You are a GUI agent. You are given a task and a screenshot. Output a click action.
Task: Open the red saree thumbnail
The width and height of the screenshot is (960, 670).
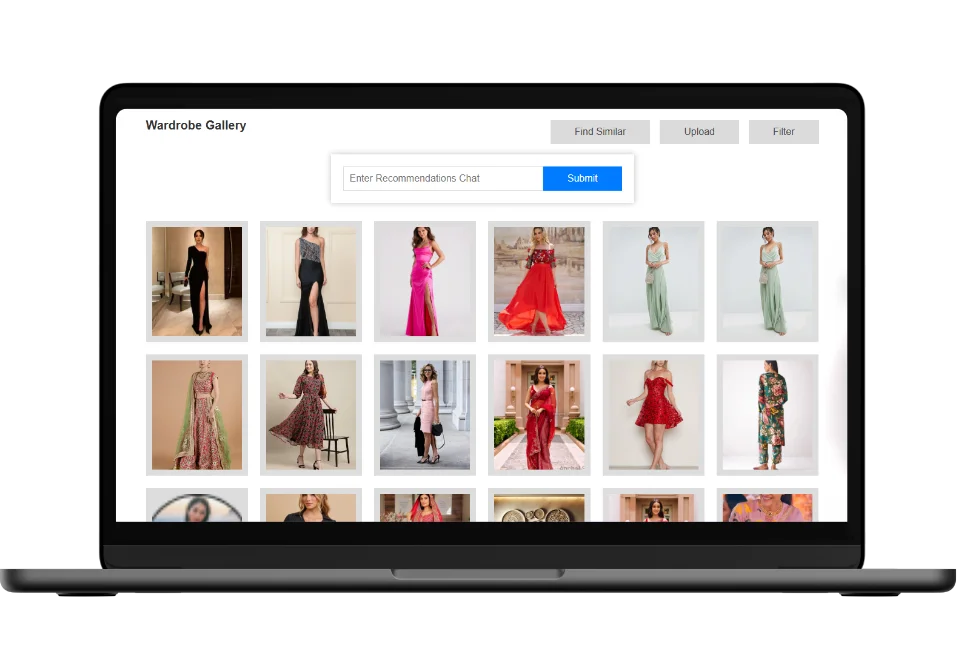point(539,414)
